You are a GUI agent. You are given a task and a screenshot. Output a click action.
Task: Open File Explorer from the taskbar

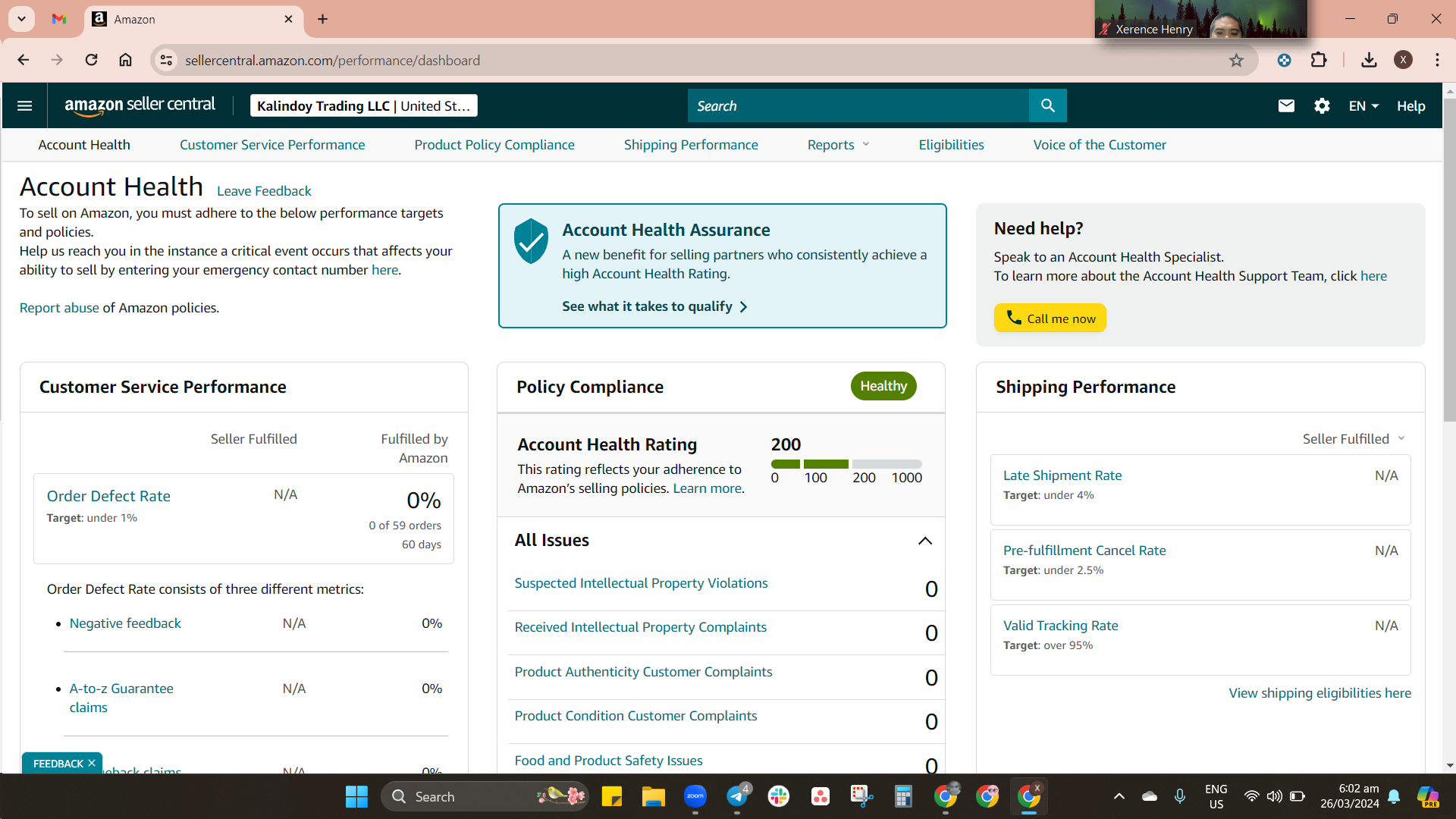pyautogui.click(x=653, y=796)
